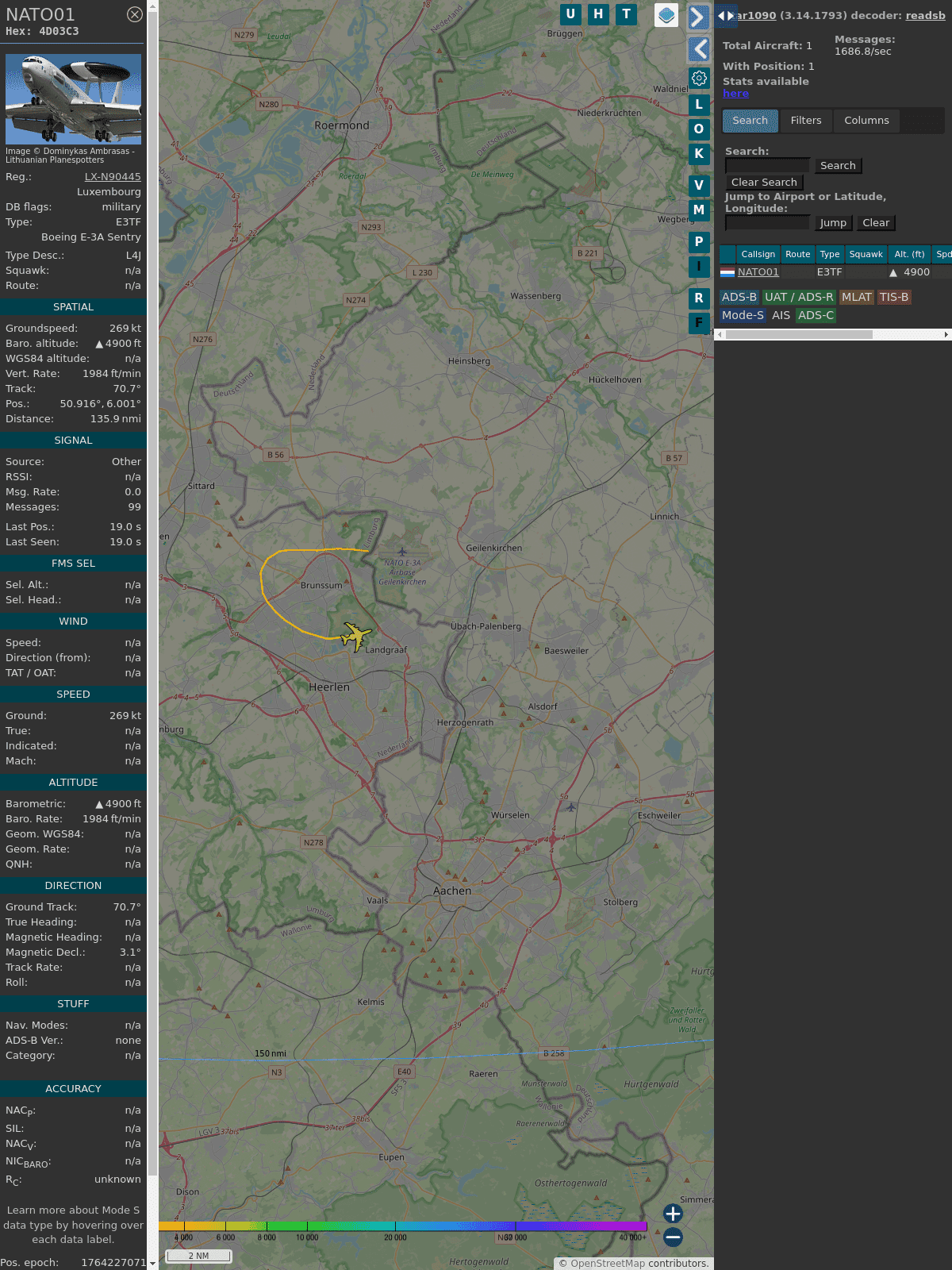Click the down arrow of the info panel scrollbar
The height and width of the screenshot is (1270, 952).
(152, 1264)
